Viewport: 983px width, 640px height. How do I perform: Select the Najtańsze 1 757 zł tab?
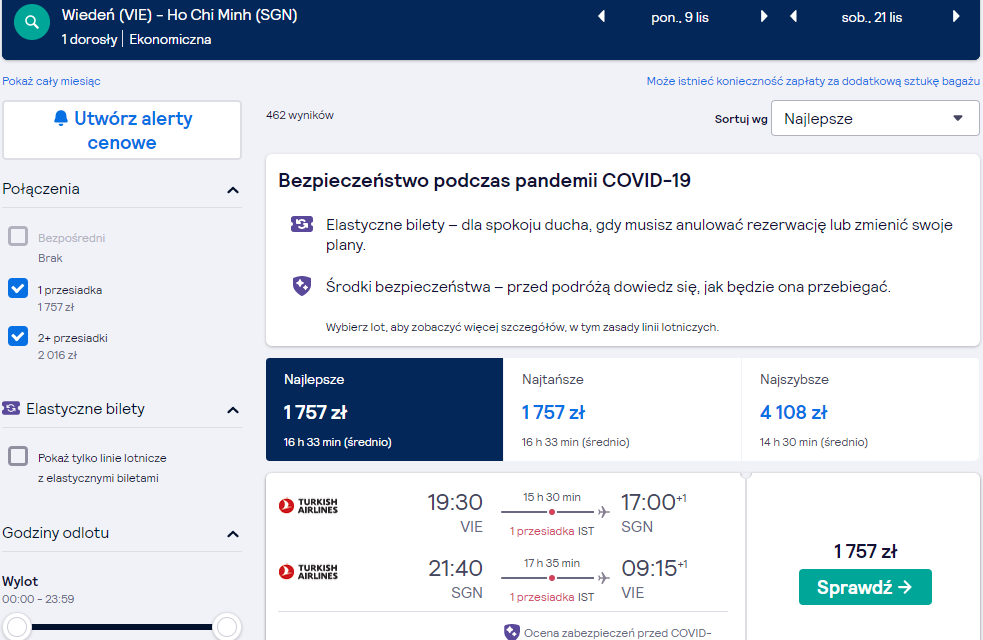click(622, 409)
